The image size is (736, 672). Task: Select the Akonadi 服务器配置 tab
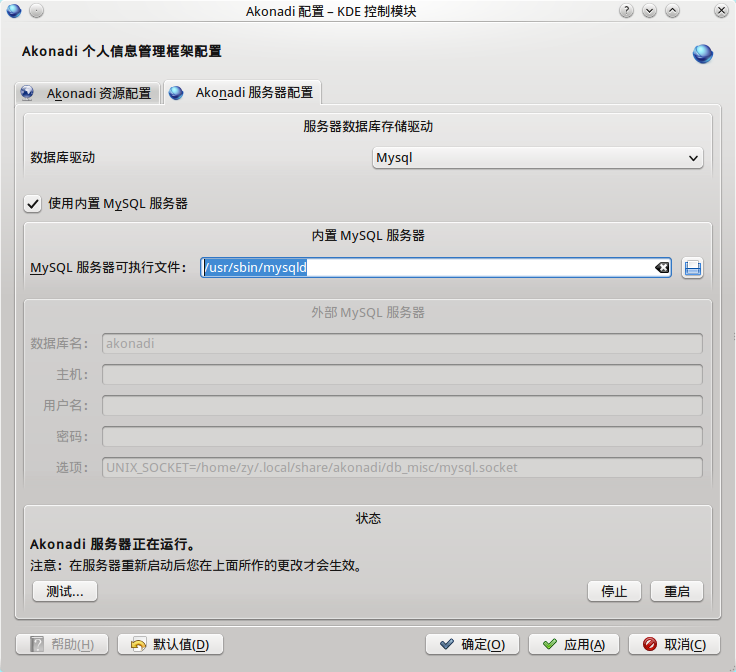click(x=242, y=92)
